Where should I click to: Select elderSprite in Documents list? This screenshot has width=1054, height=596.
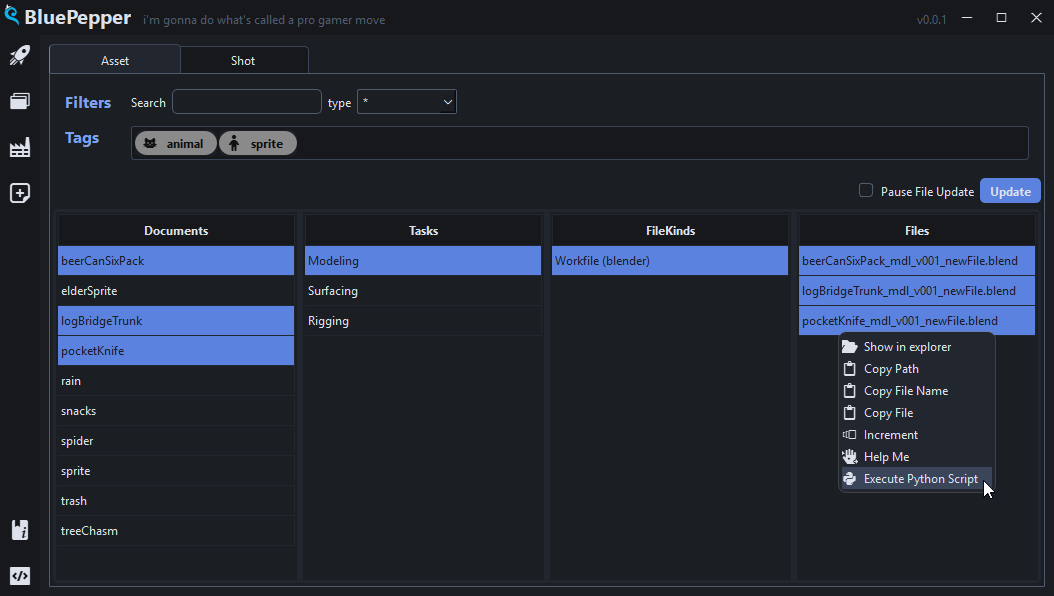(176, 291)
